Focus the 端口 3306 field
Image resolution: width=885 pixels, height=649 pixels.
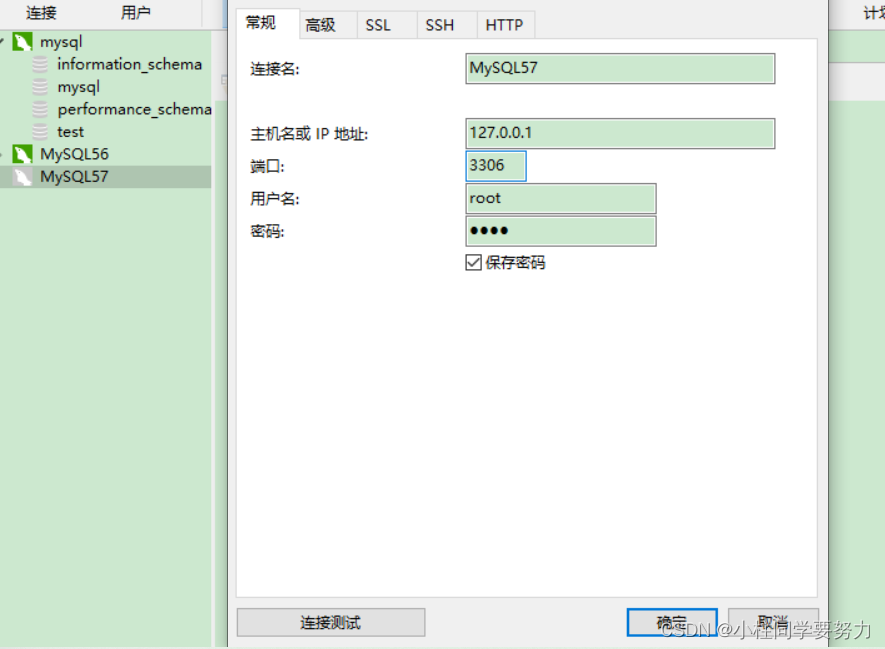[496, 166]
